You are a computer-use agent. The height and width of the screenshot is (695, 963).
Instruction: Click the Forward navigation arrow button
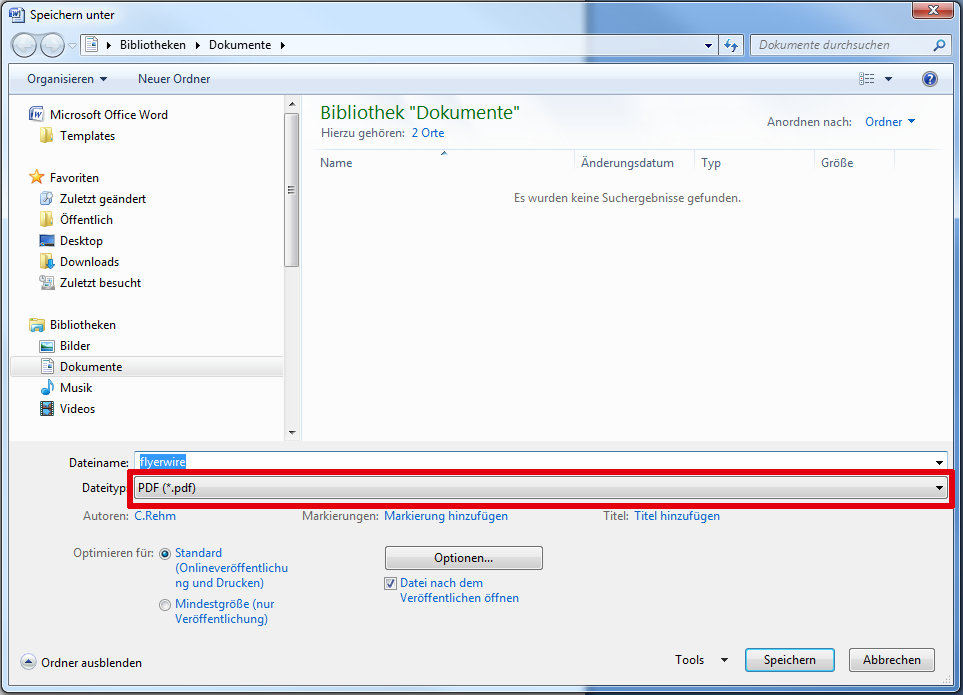(x=52, y=45)
